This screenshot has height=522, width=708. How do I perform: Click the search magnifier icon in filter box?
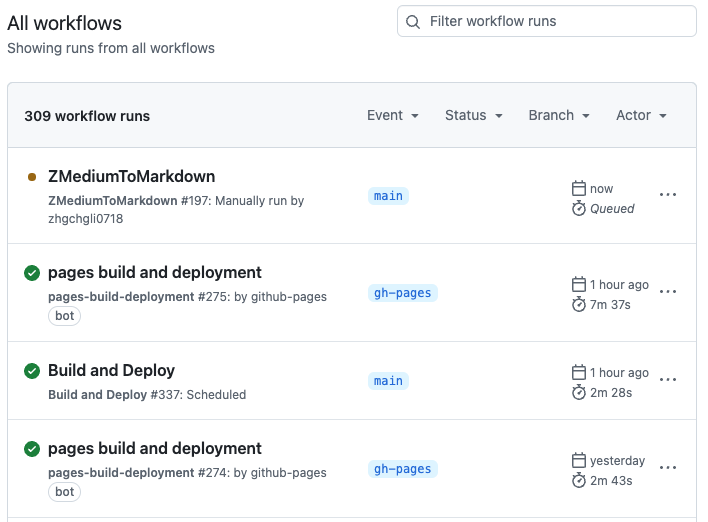click(414, 21)
